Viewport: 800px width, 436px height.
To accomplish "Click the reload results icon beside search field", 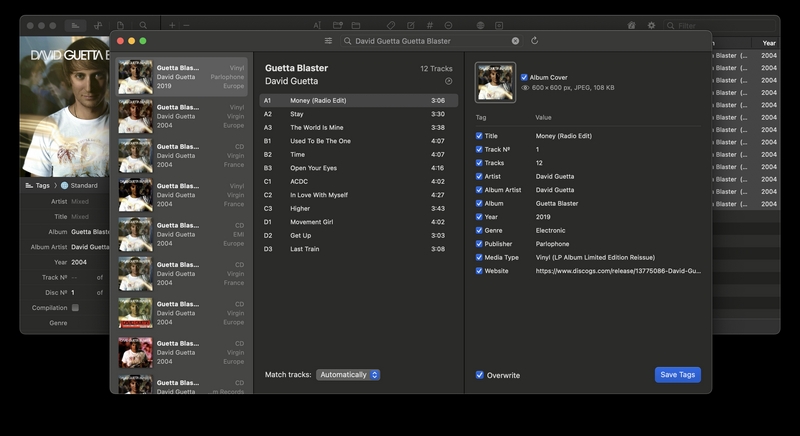I will 534,41.
